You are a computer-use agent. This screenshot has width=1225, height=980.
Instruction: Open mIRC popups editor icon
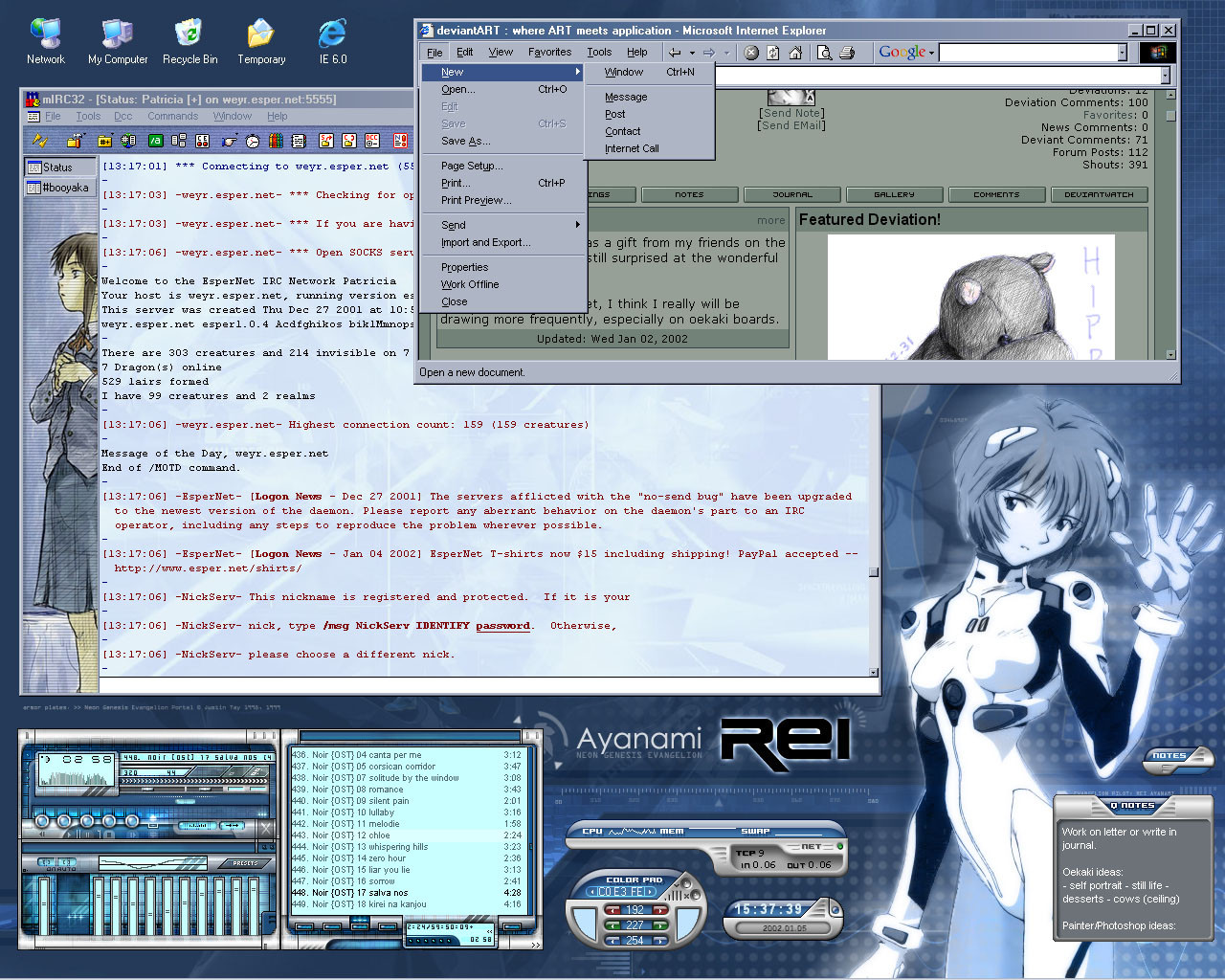pos(179,141)
